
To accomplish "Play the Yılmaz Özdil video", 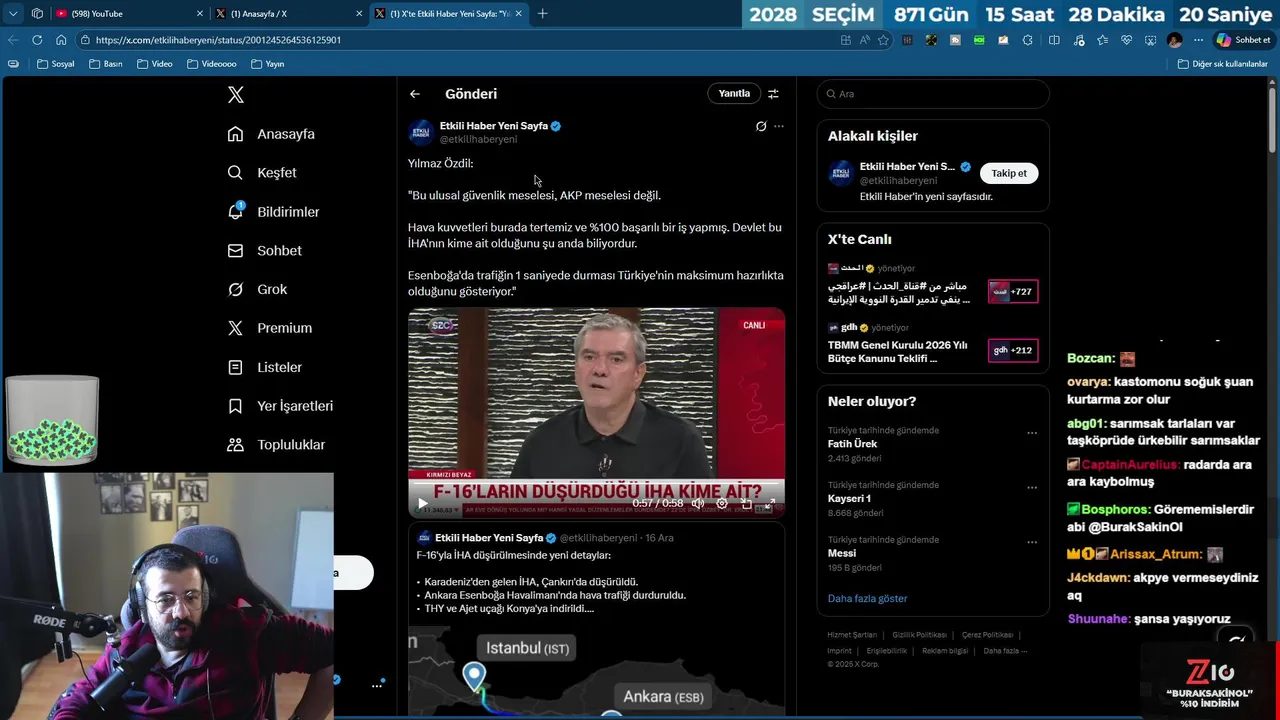I will tap(422, 504).
